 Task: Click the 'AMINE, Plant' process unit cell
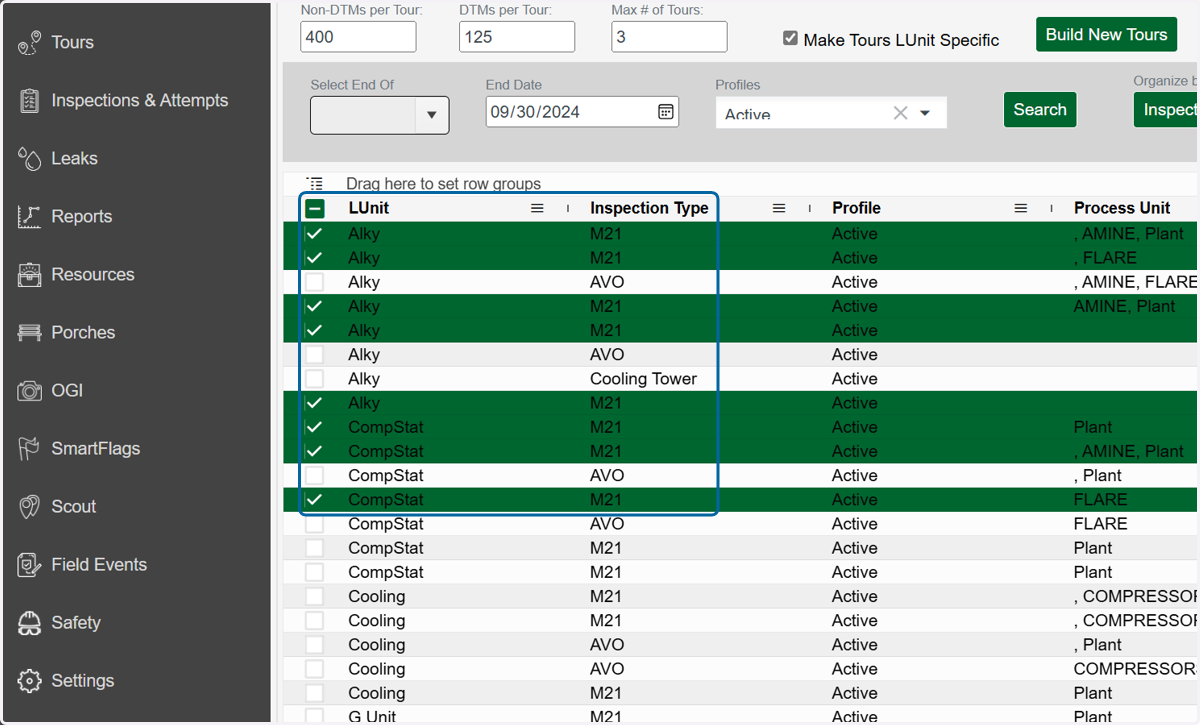[x=1124, y=306]
